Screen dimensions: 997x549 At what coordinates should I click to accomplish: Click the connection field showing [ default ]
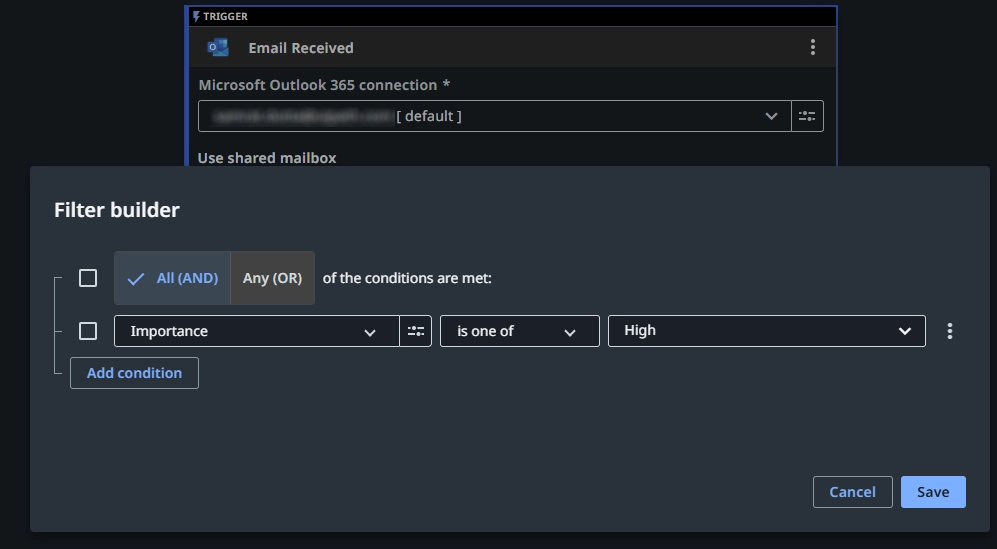pyautogui.click(x=480, y=116)
